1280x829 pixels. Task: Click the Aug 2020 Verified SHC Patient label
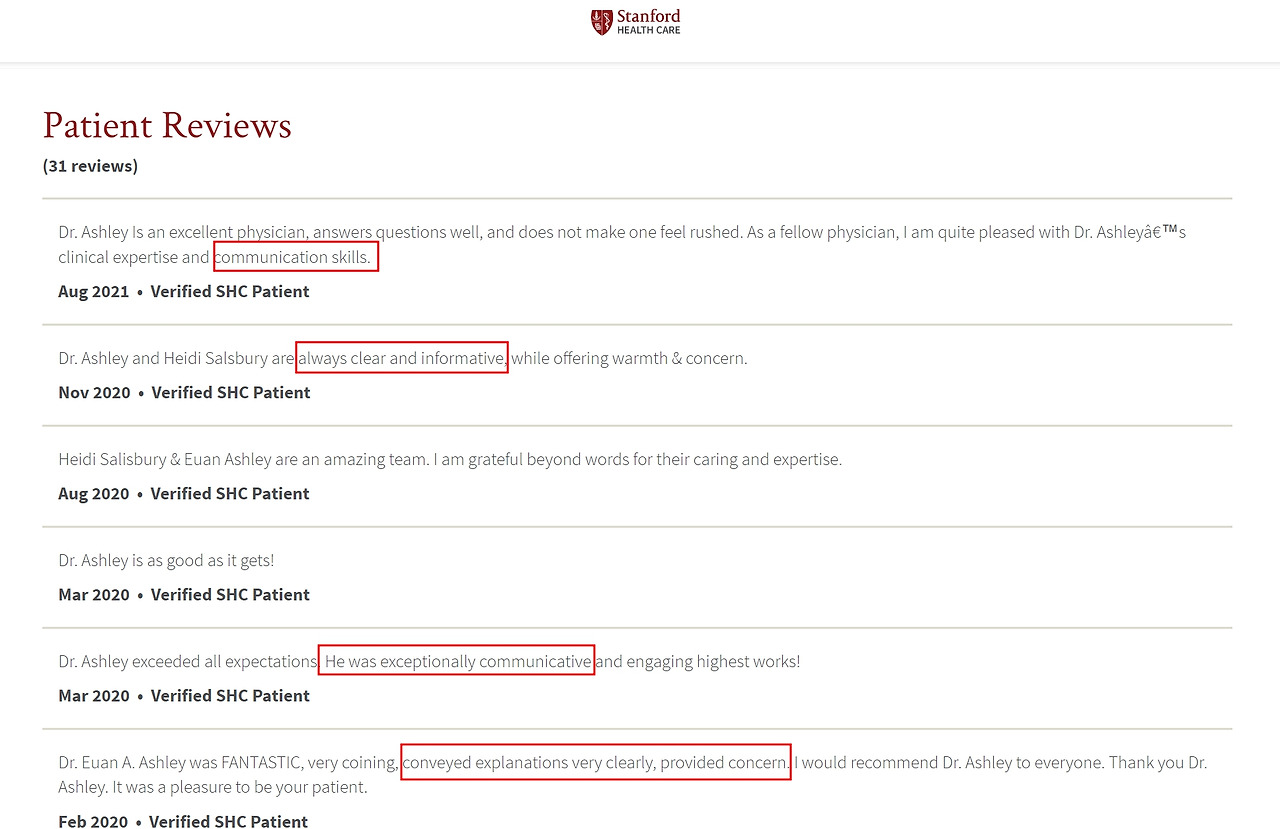230,494
